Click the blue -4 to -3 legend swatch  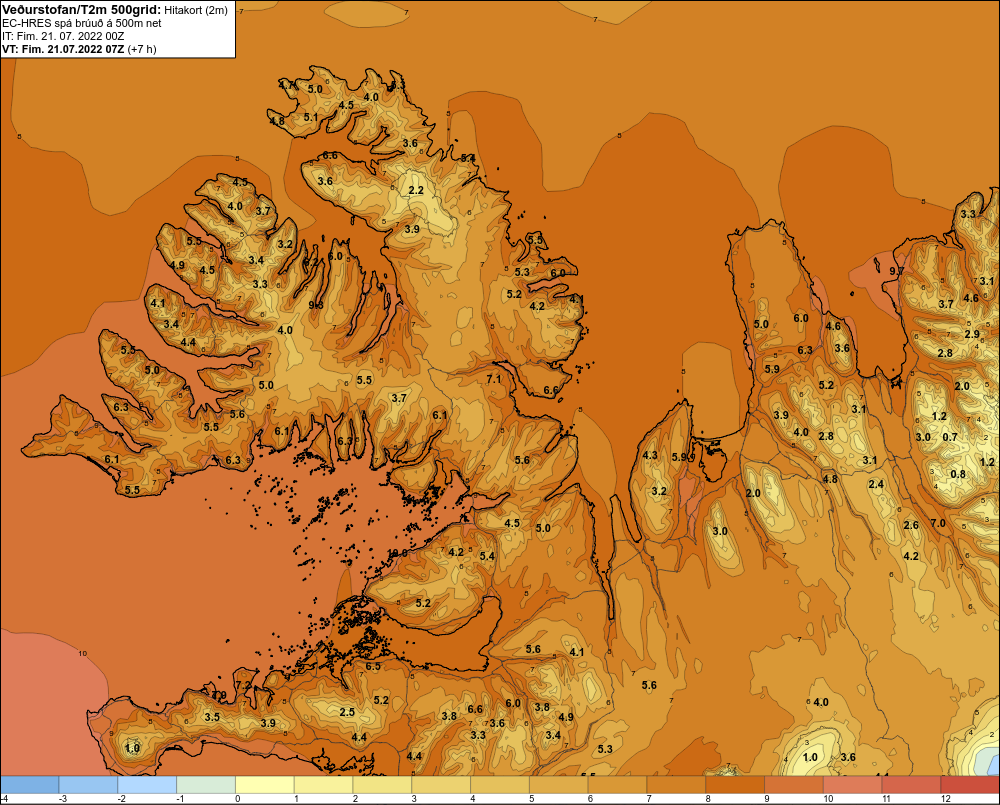pos(29,785)
